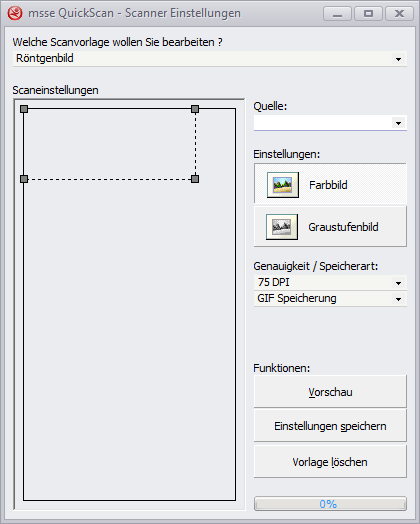The width and height of the screenshot is (420, 524).
Task: Toggle the Farbbild color mode button
Action: [x=330, y=183]
